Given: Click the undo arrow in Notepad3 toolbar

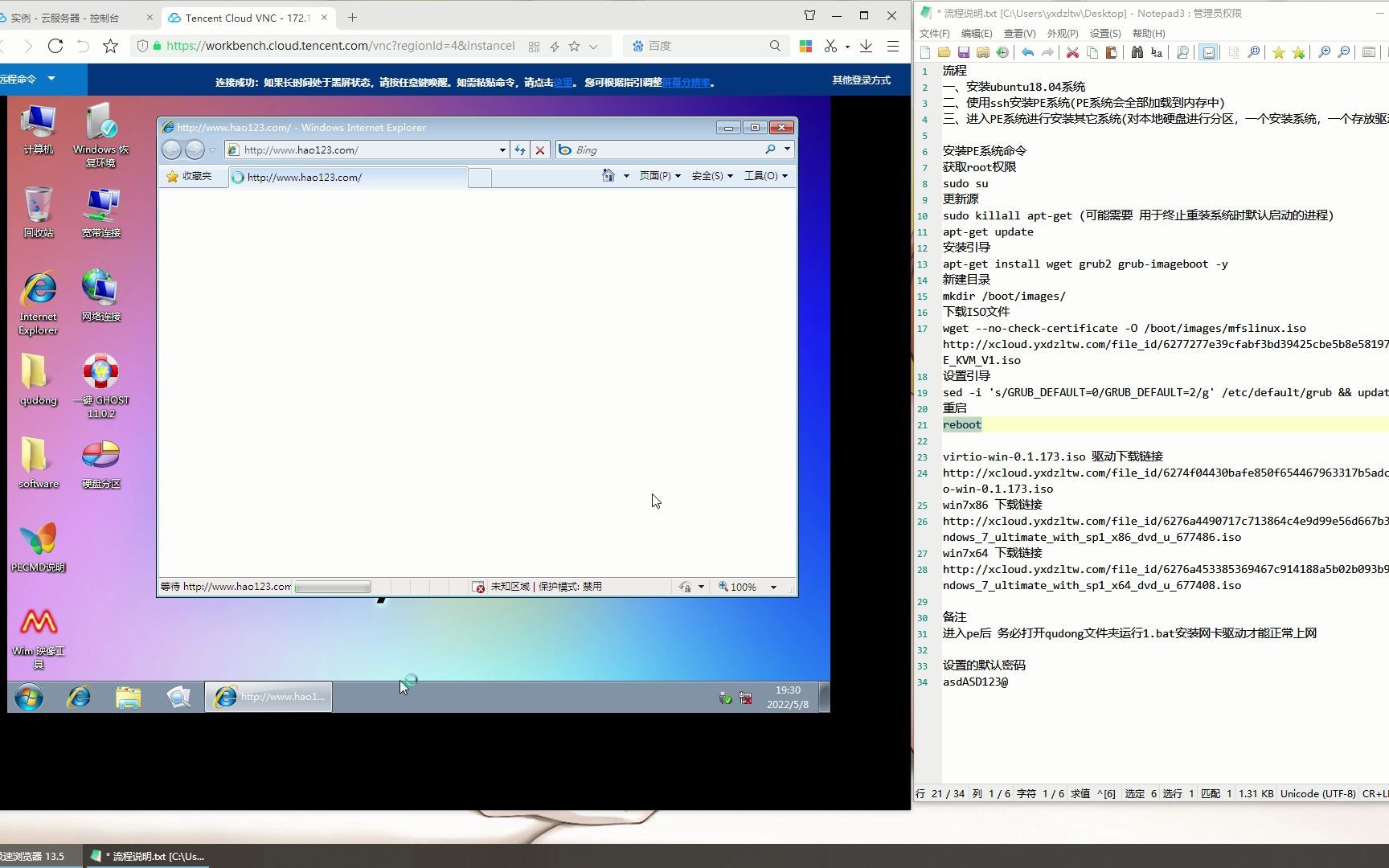Looking at the screenshot, I should (1028, 52).
